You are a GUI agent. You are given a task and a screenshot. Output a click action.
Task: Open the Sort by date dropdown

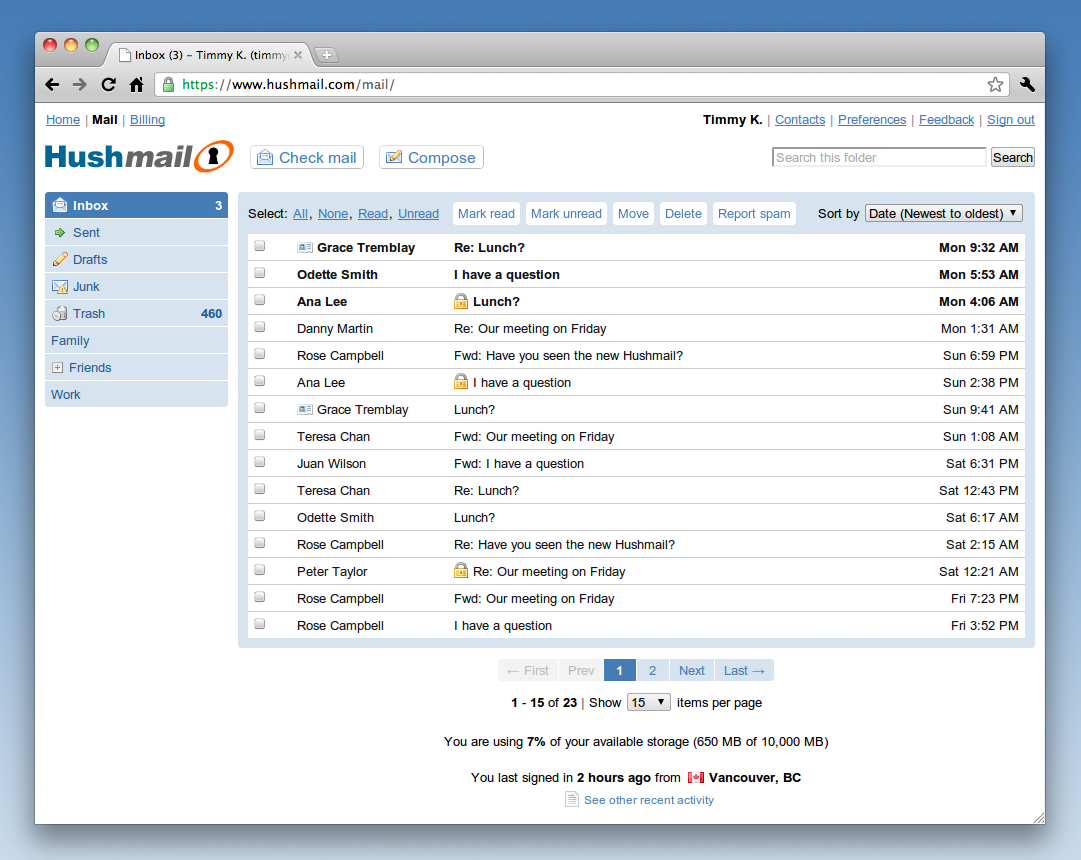[942, 213]
